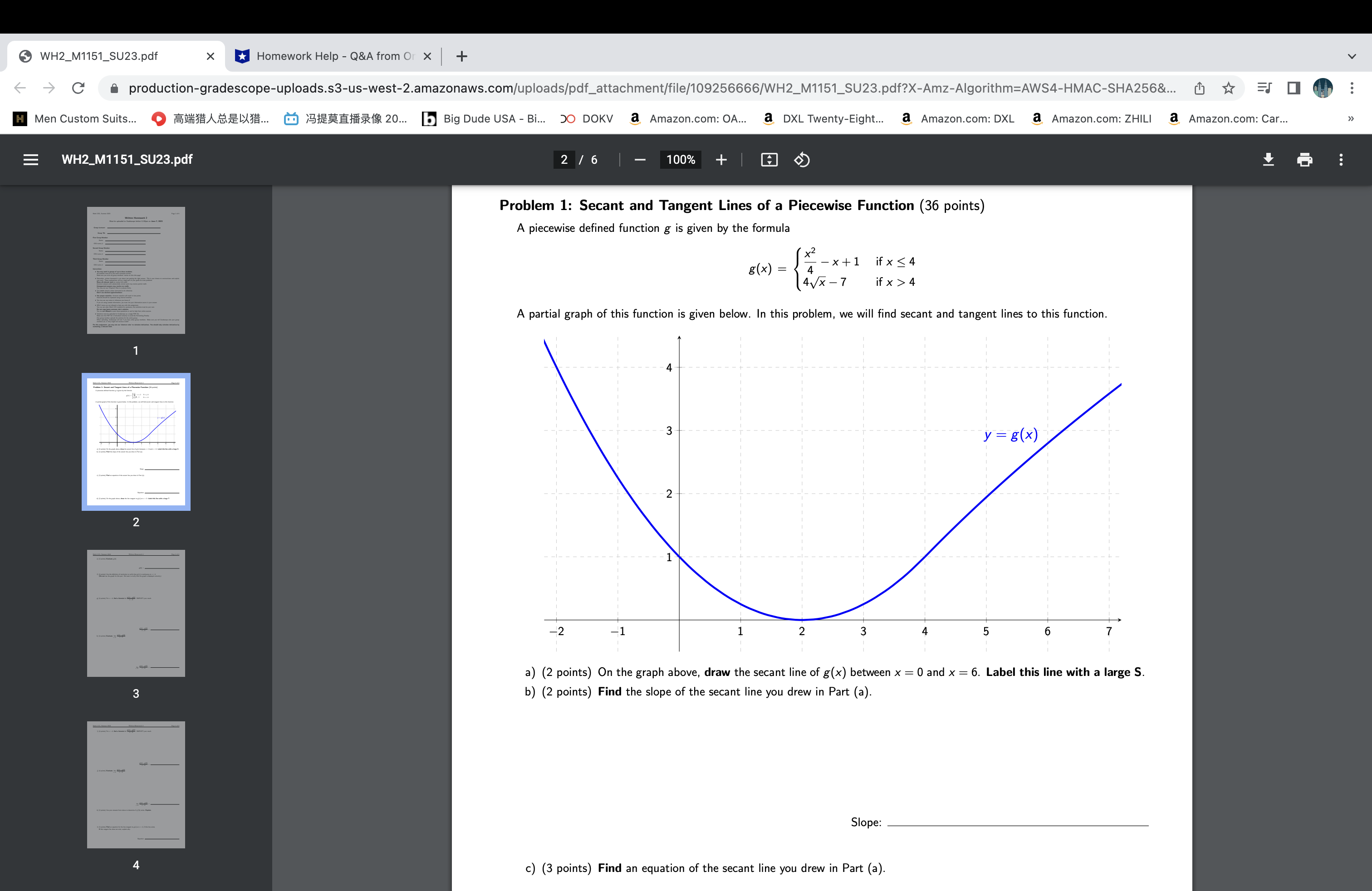
Task: Switch to the Homework Help Q&A tab
Action: [328, 56]
